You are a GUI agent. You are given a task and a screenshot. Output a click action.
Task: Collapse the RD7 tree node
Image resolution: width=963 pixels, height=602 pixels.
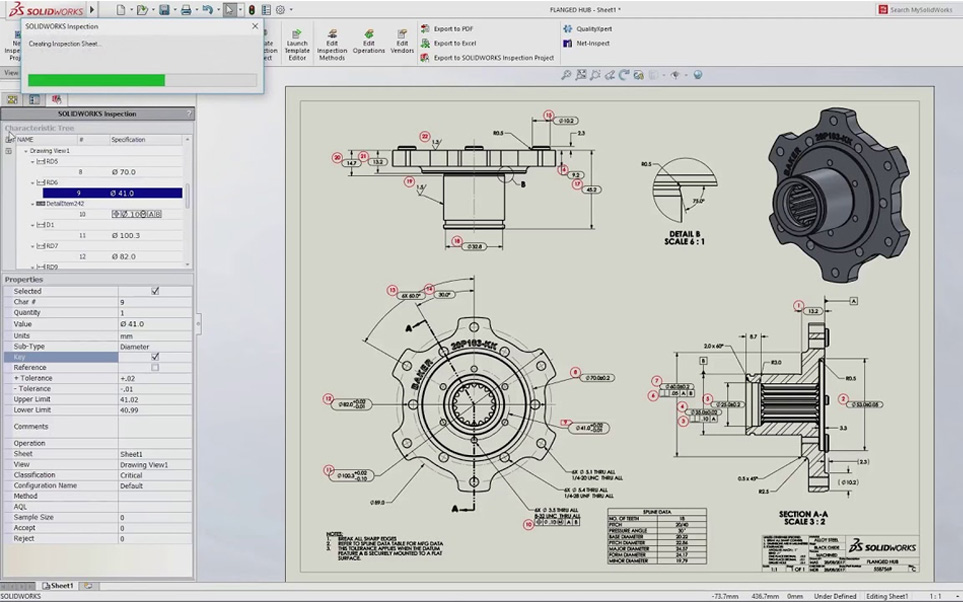[x=33, y=246]
